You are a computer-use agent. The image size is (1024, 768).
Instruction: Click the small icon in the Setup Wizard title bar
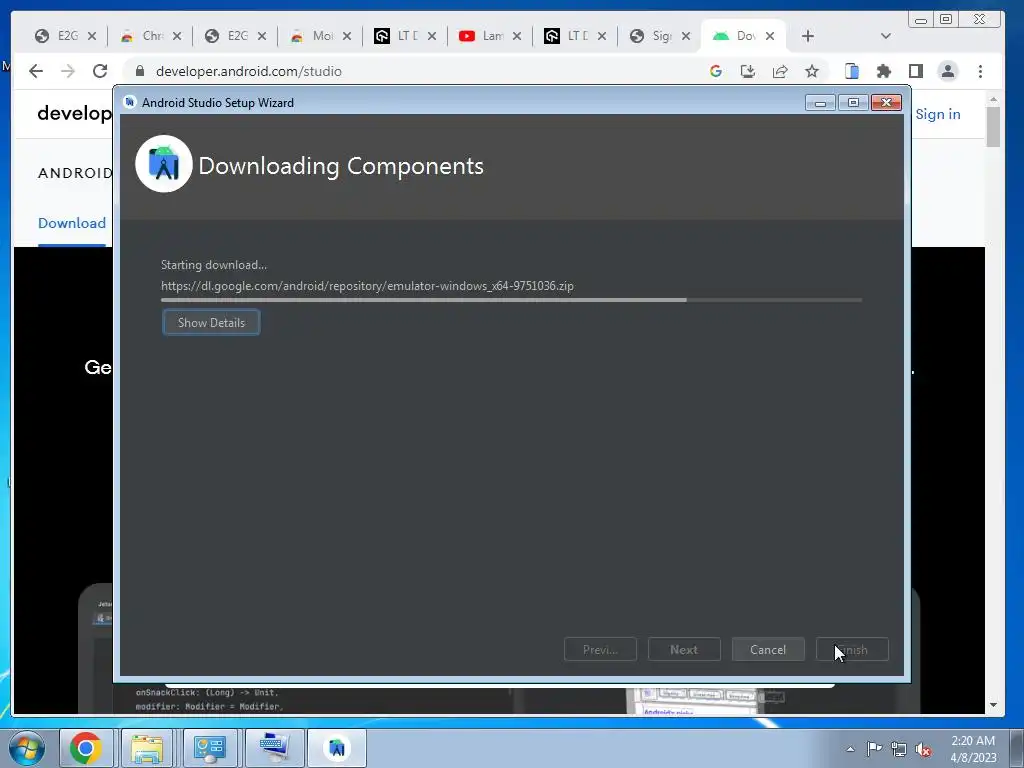pyautogui.click(x=130, y=103)
